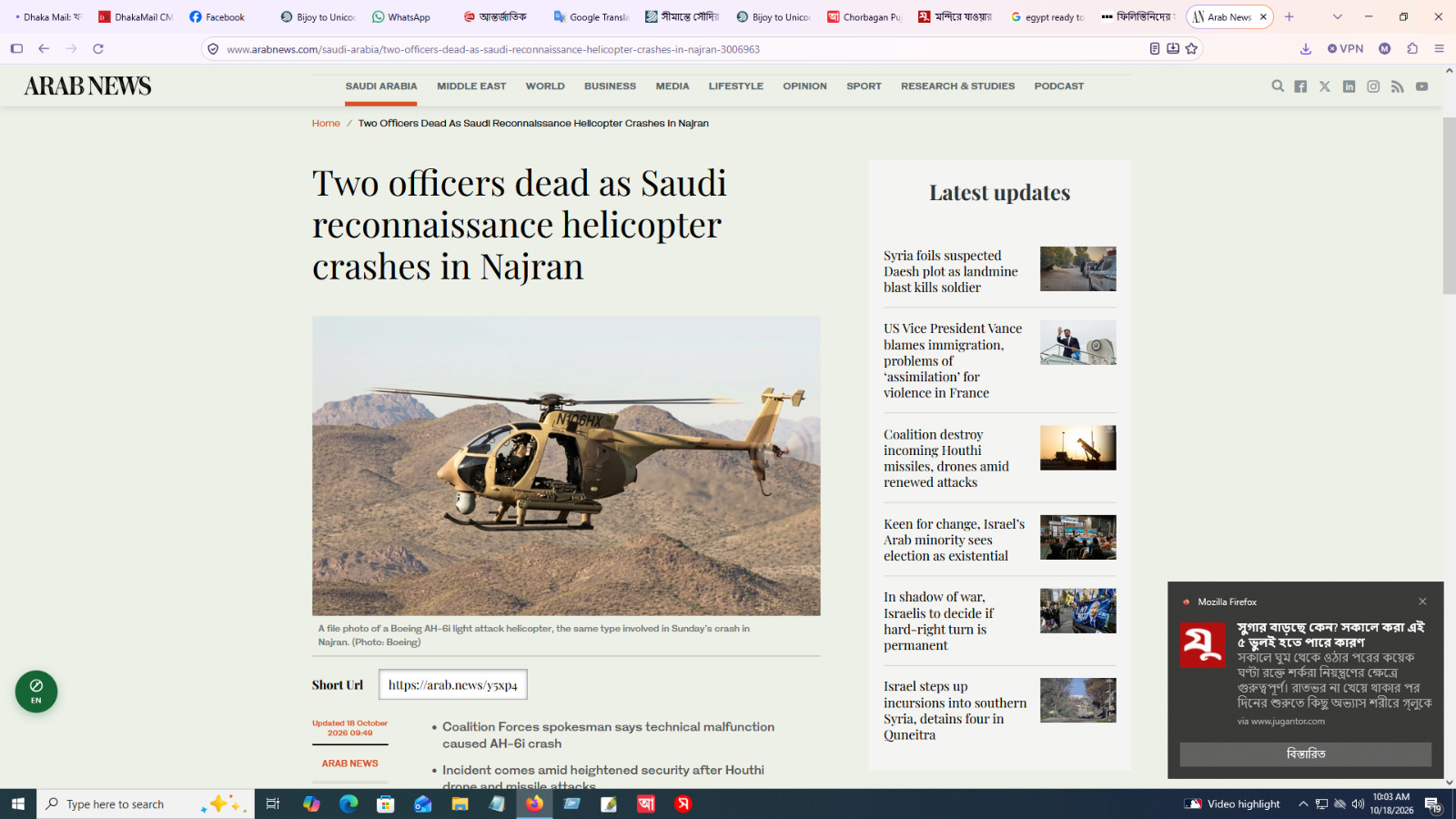Click the ARAB NEWS logo
The image size is (1456, 819).
[x=87, y=86]
